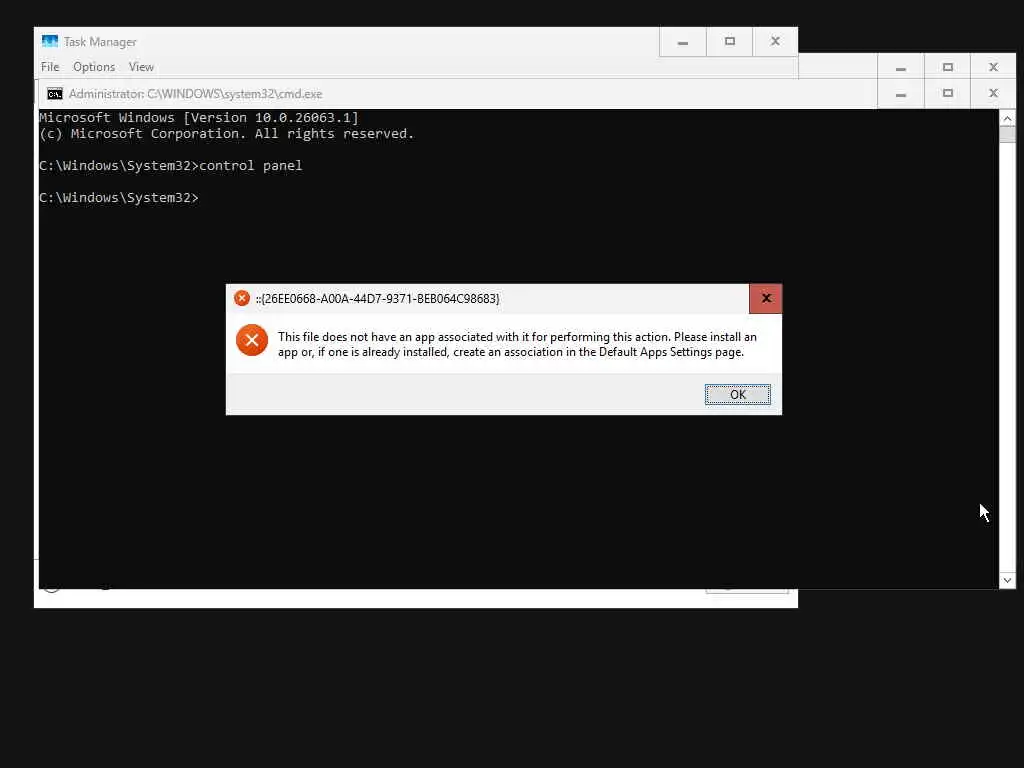Open the Options menu in Task Manager

94,67
